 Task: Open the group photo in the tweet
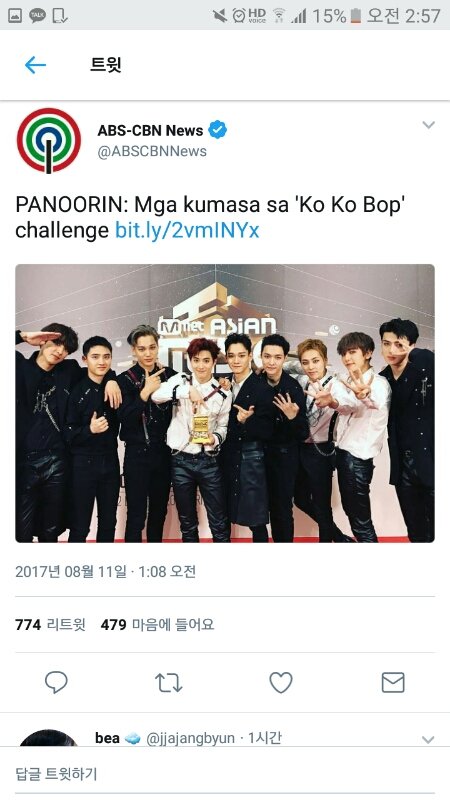click(225, 403)
